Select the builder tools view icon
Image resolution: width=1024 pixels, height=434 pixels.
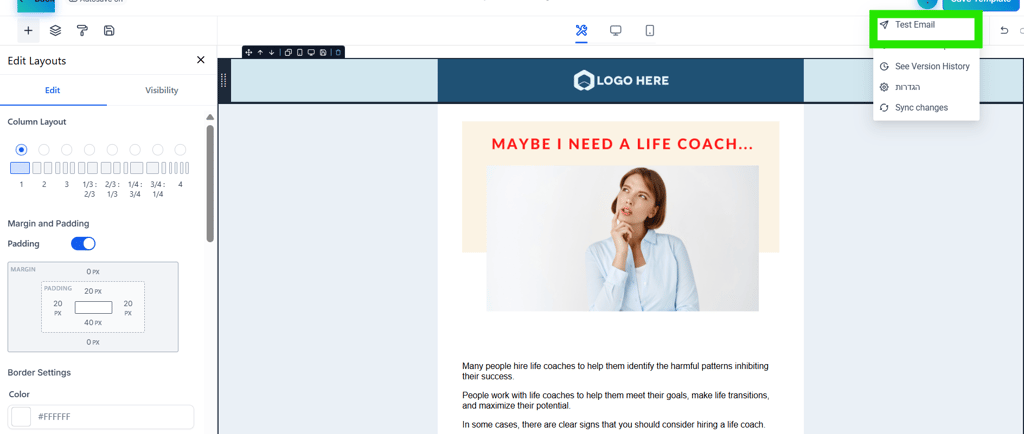(581, 31)
